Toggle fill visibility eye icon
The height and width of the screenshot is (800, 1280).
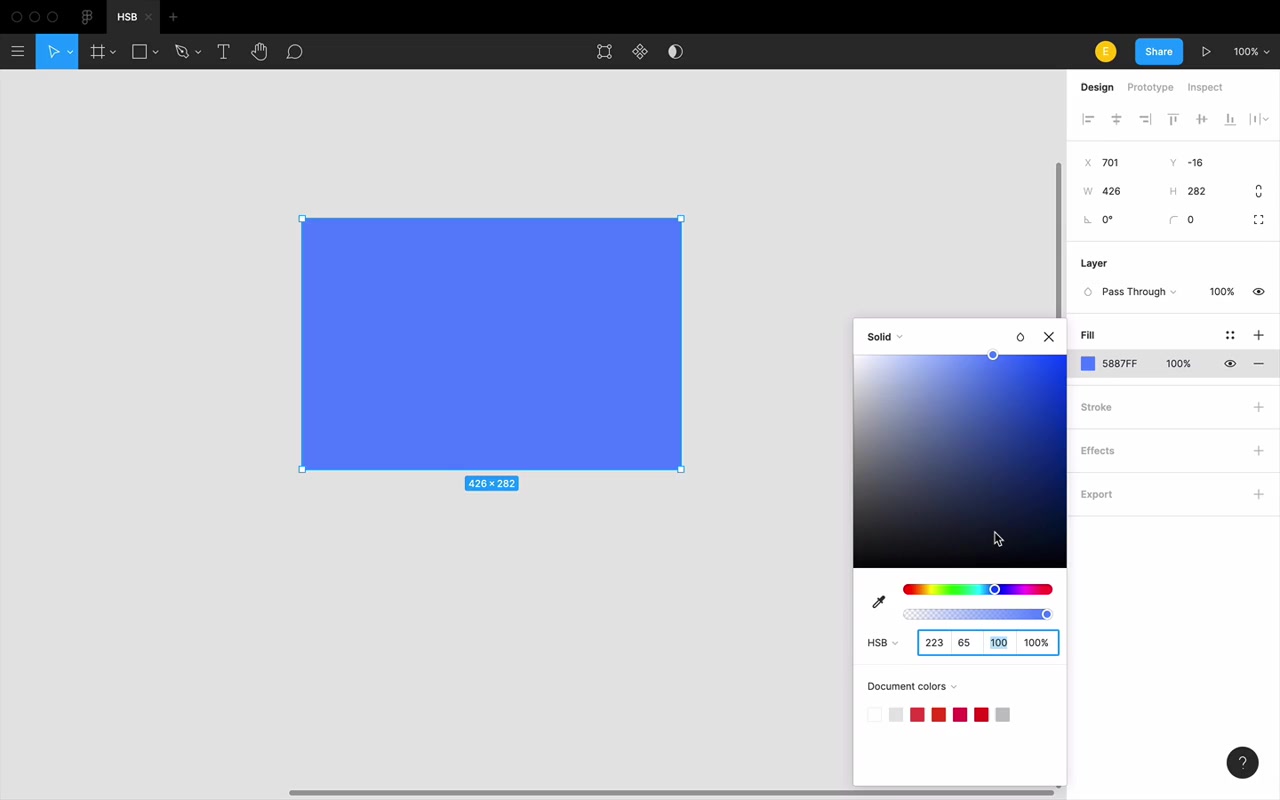[1230, 364]
